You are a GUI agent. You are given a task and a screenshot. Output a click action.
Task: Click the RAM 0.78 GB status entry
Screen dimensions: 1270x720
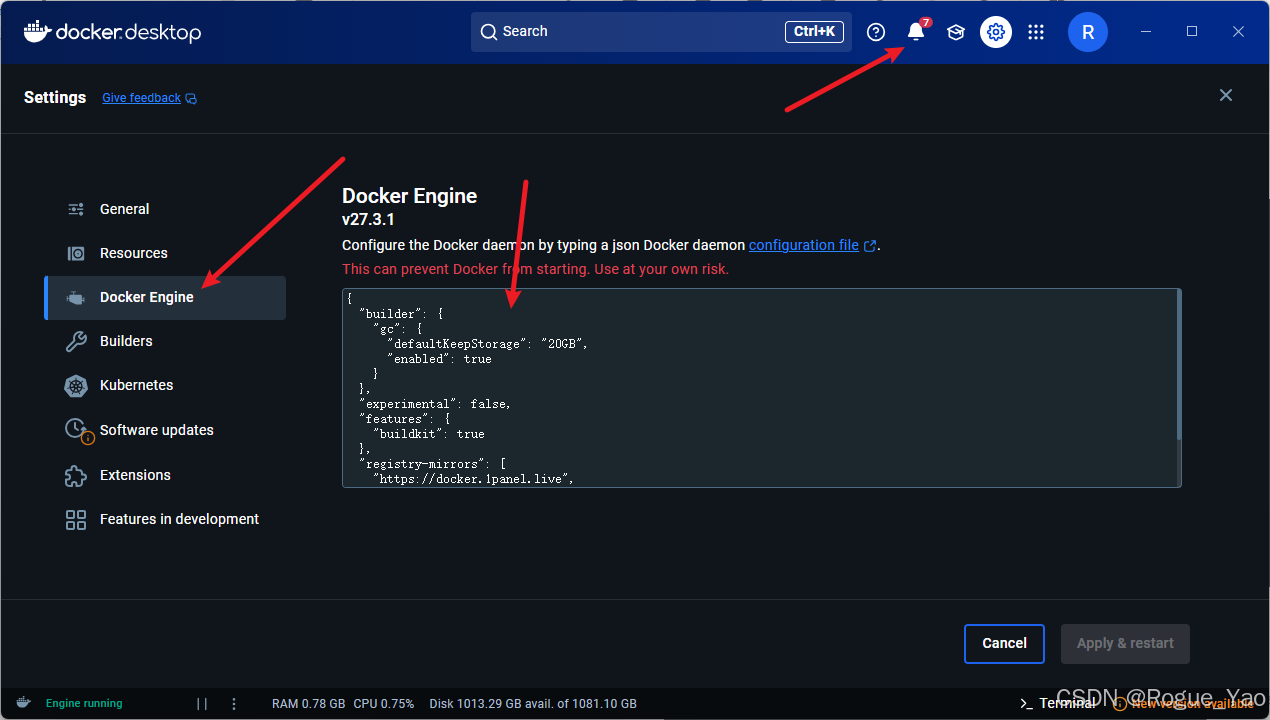(x=308, y=703)
